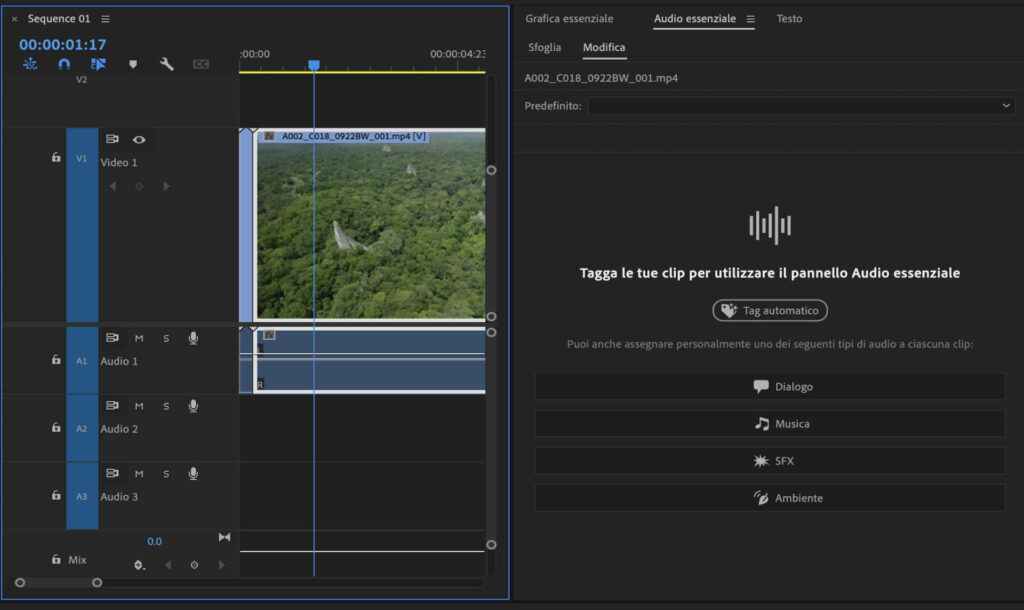Image resolution: width=1024 pixels, height=610 pixels.
Task: Click the 0.0 volume value on Mix track
Action: click(155, 540)
